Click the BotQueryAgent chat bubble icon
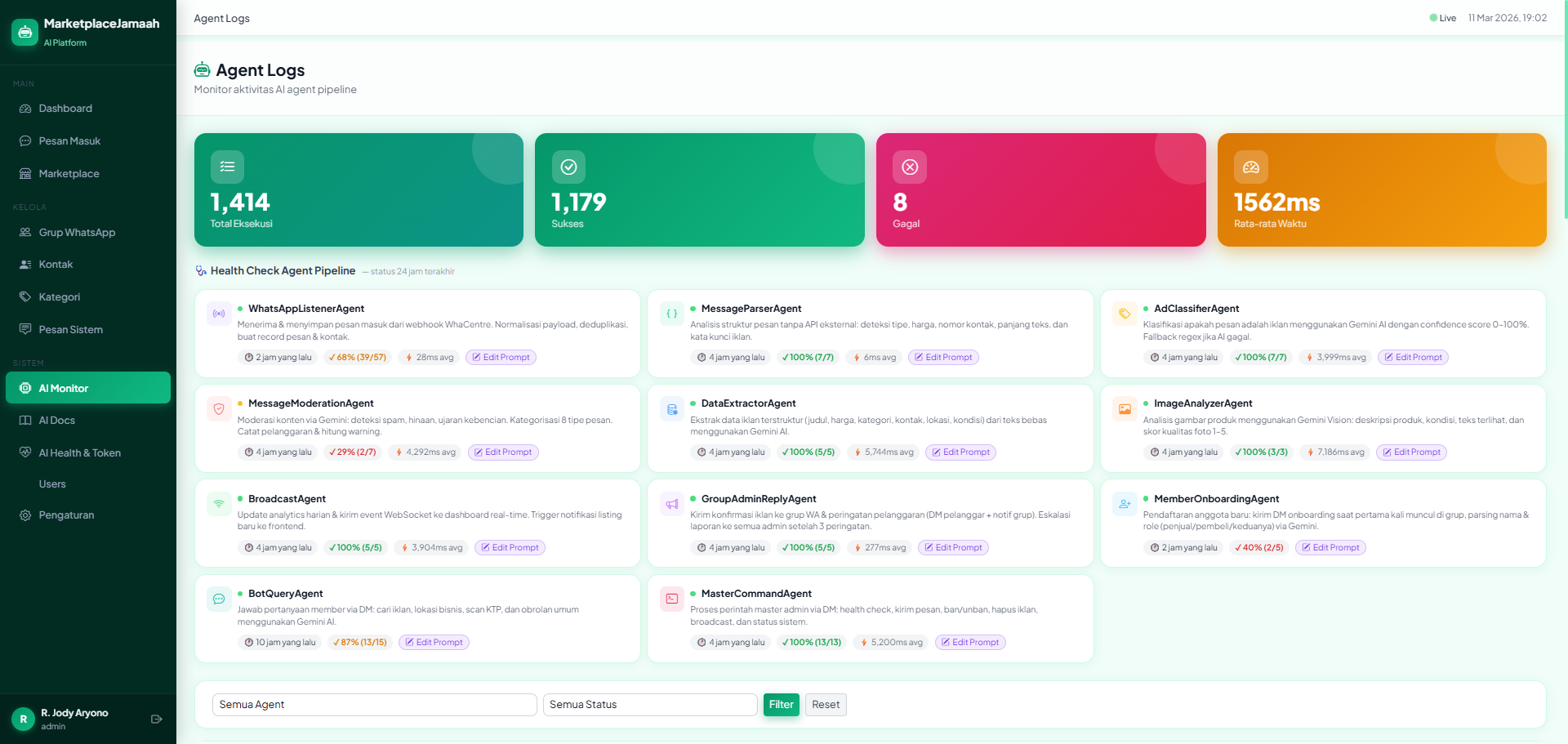 click(219, 599)
